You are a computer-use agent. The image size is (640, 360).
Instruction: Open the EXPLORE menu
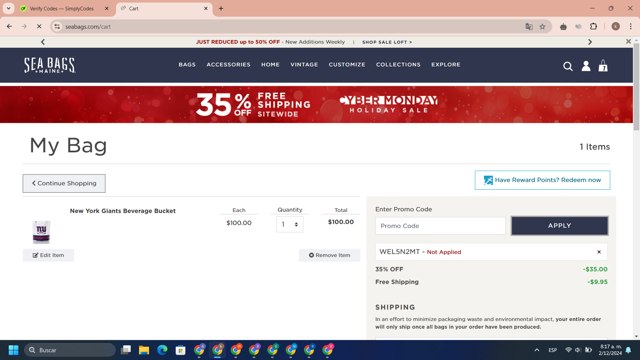(x=446, y=64)
